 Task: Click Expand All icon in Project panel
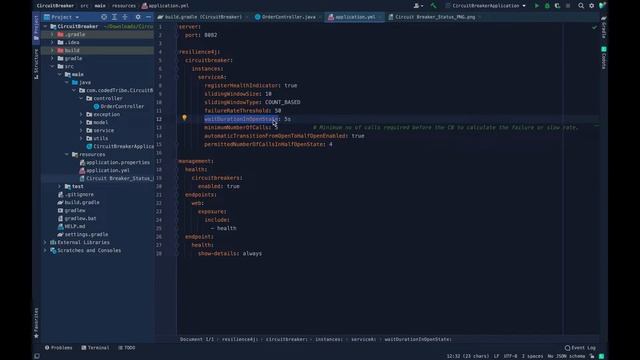pos(114,17)
